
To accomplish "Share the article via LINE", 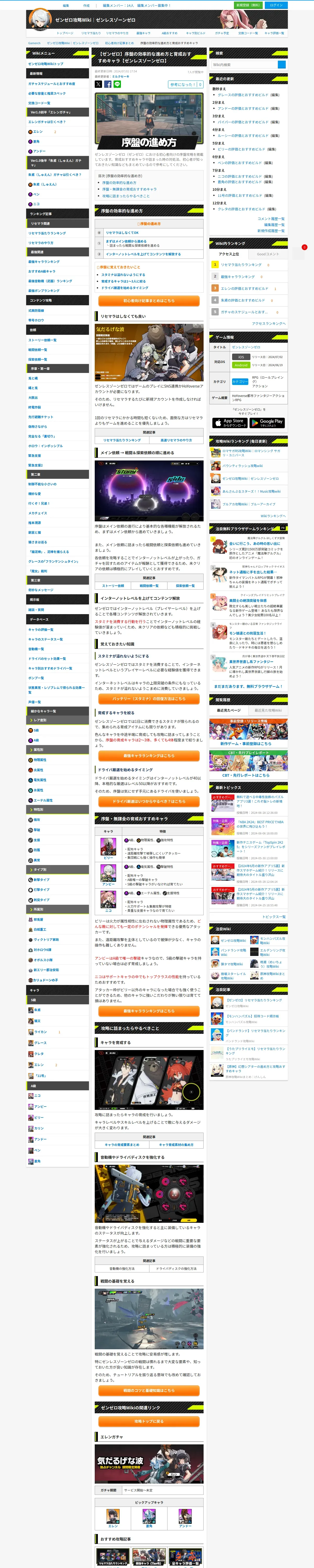I will tap(117, 84).
